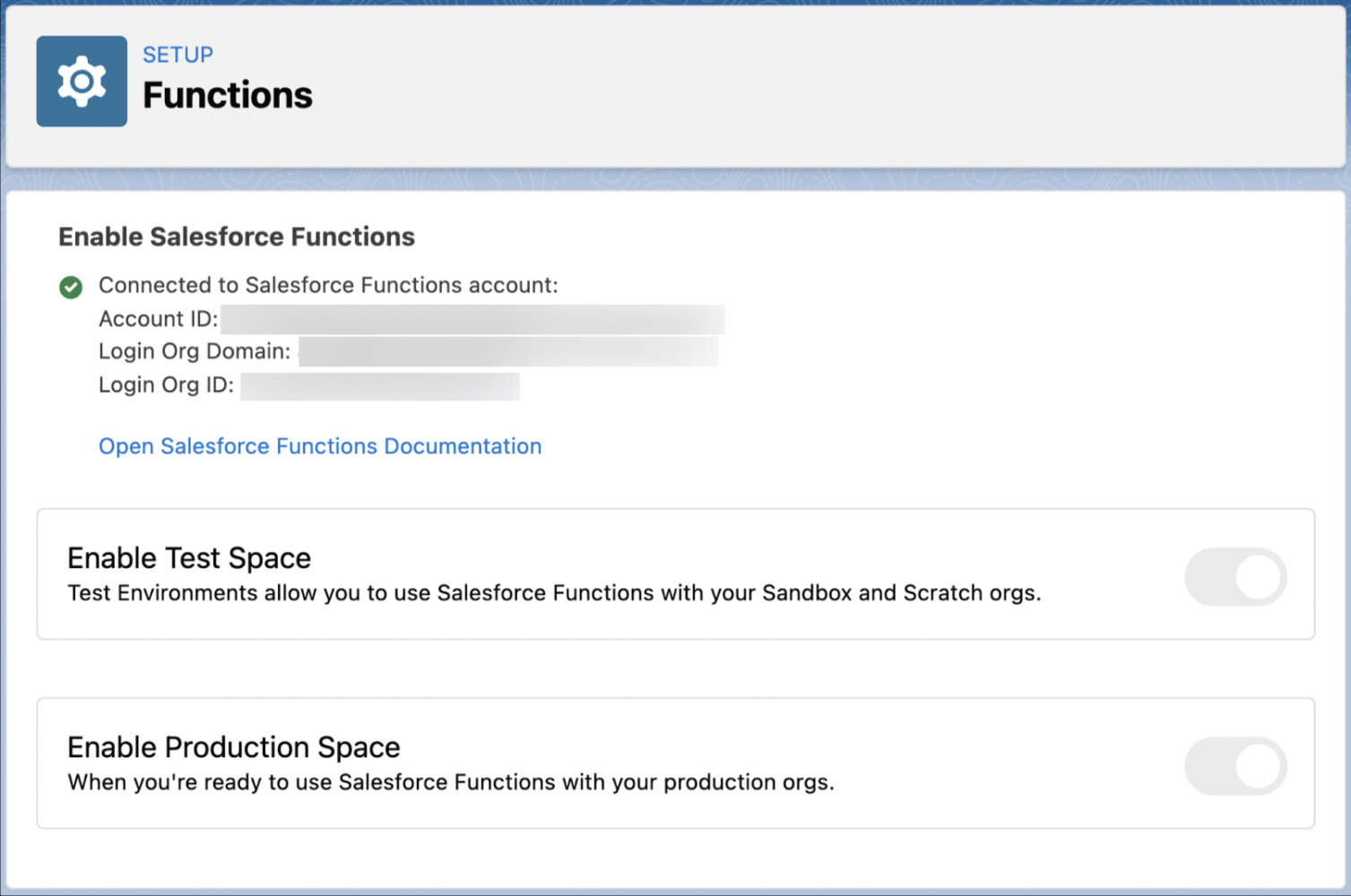Viewport: 1351px width, 896px height.
Task: Click the Enable Salesforce Functions heading
Action: pos(237,237)
